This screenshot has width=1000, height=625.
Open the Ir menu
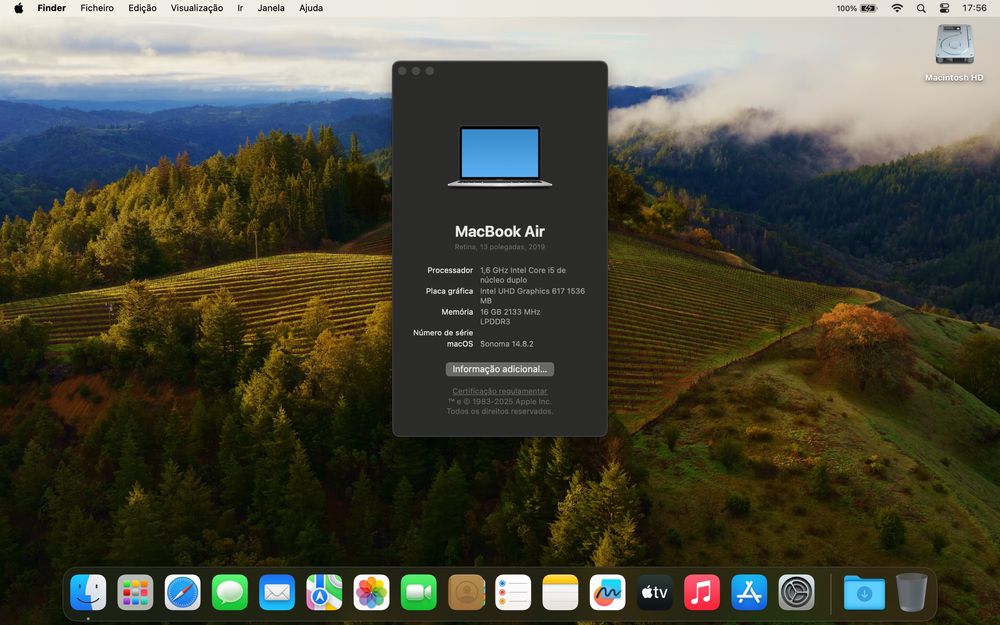point(240,8)
